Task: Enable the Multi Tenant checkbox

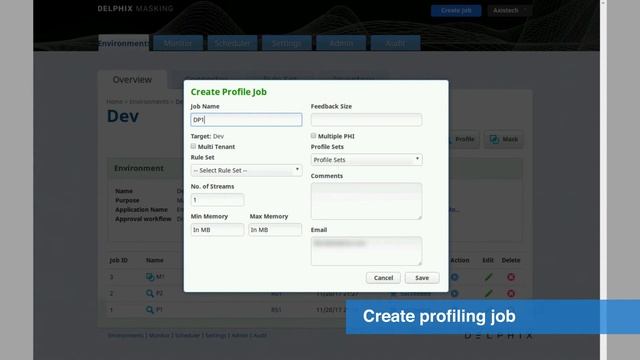Action: [x=193, y=146]
